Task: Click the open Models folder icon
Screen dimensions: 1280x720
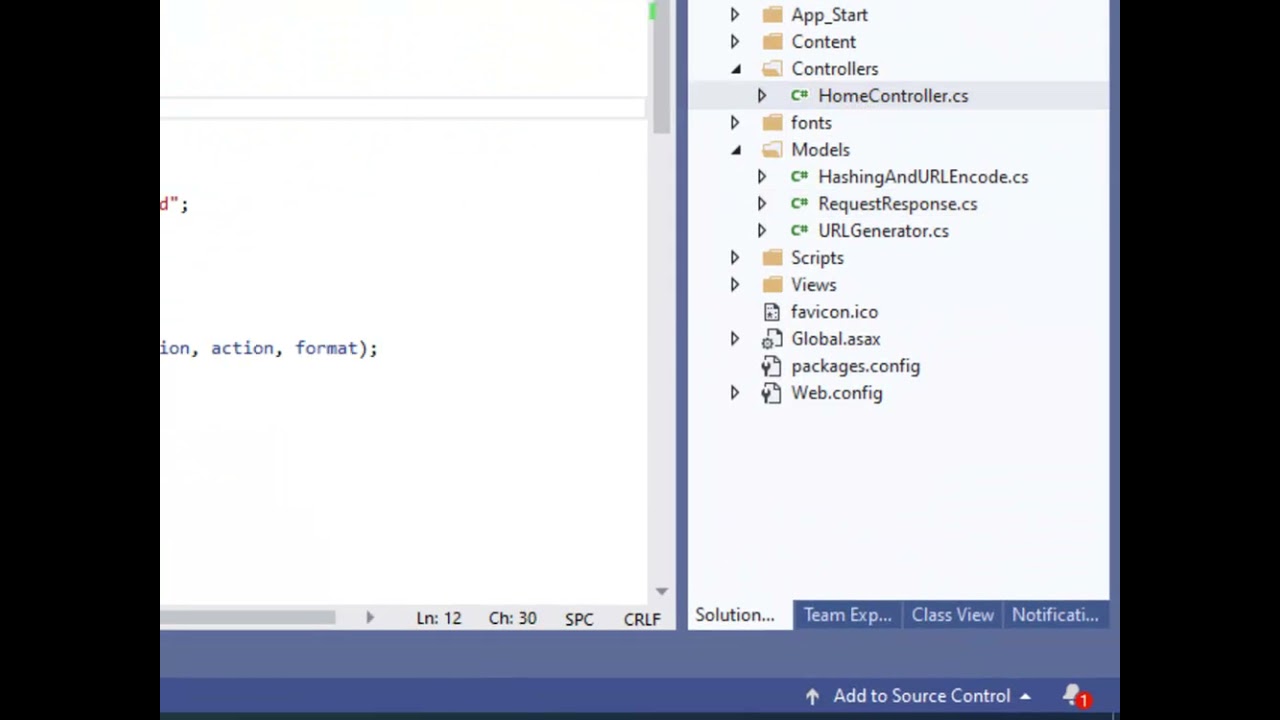Action: pos(772,150)
